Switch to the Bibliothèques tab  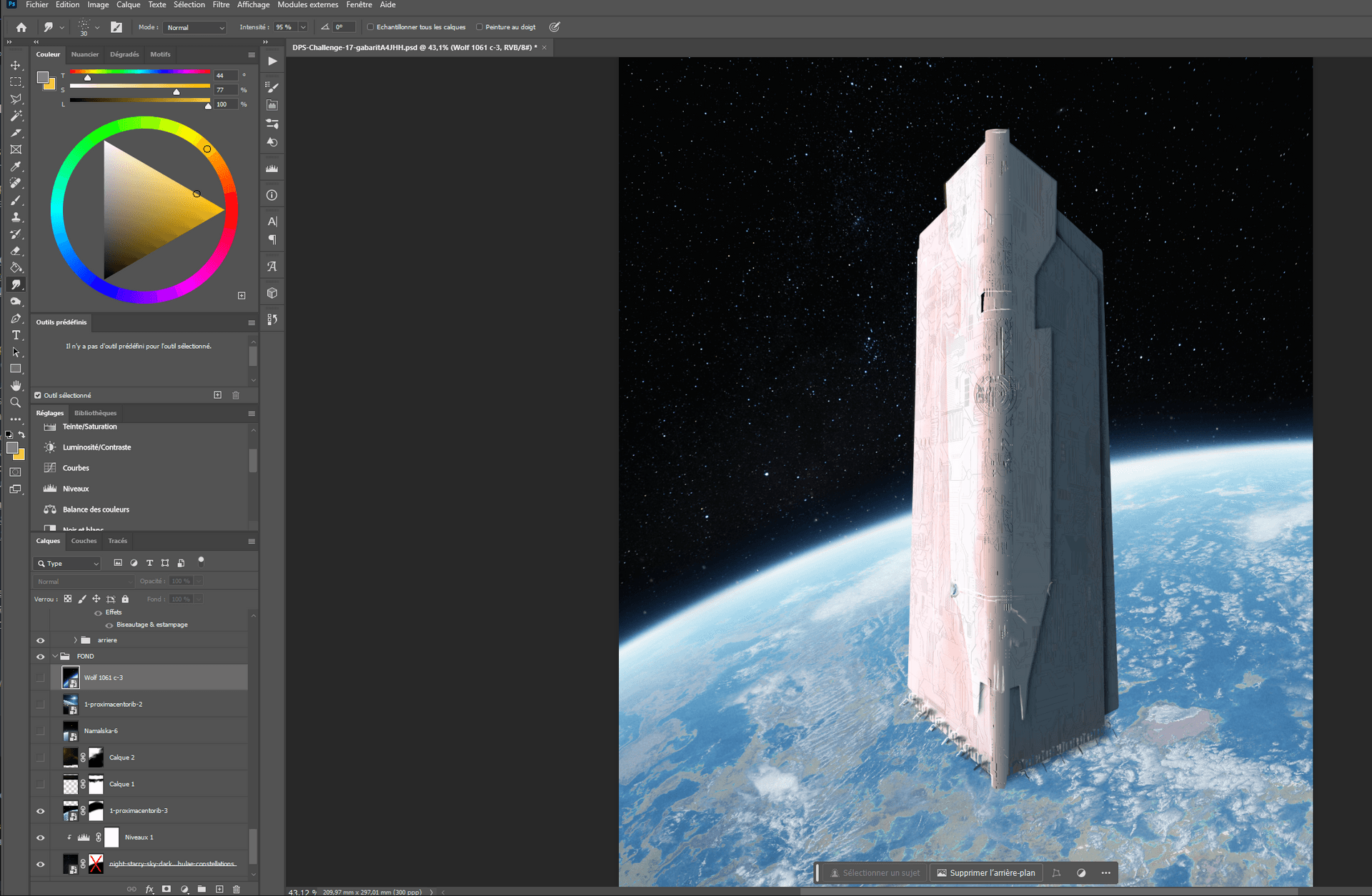point(95,413)
